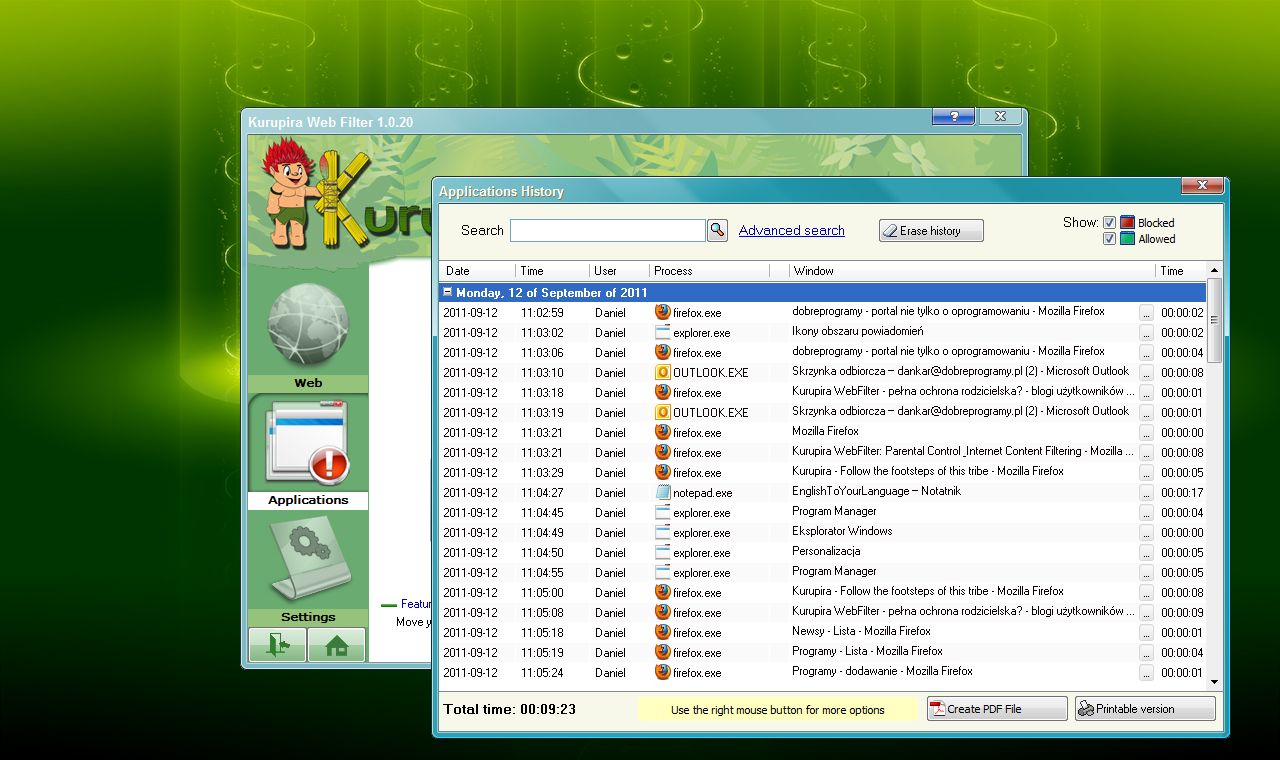Sort by the Window column header
This screenshot has width=1280, height=760.
click(x=972, y=271)
